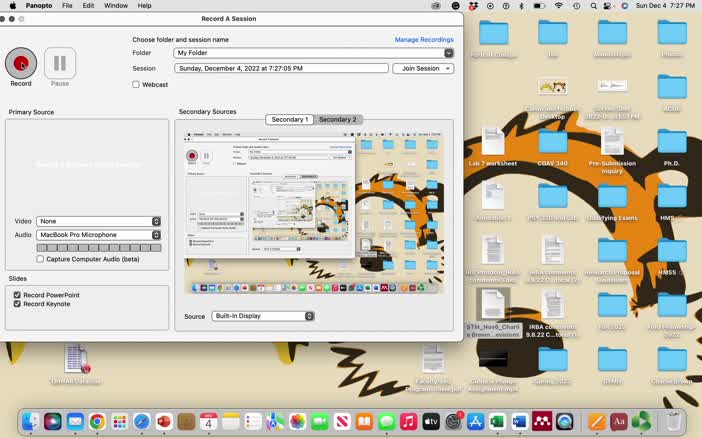Viewport: 702px width, 438px height.
Task: Open Mendeley from the Dock
Action: 542,421
